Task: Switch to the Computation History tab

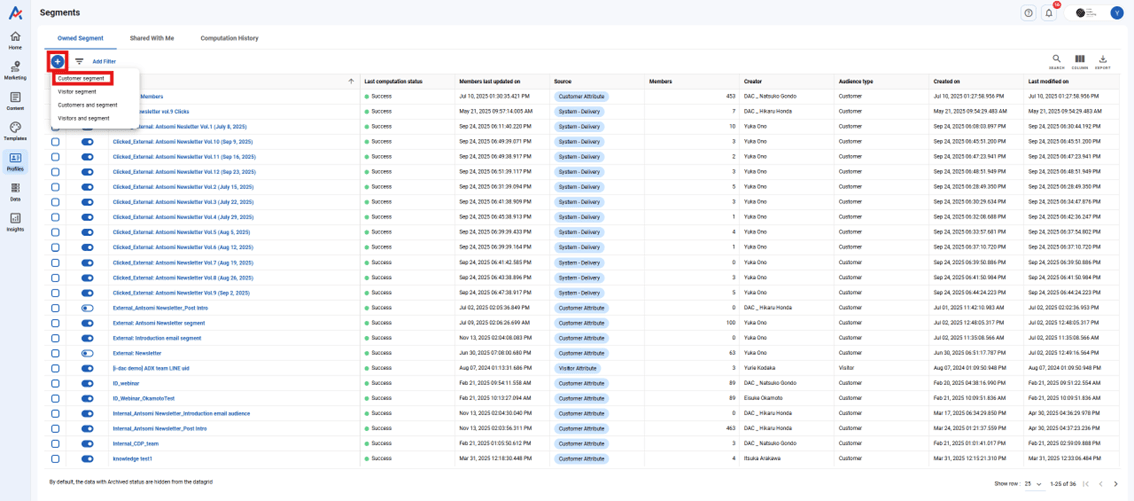Action: [229, 38]
